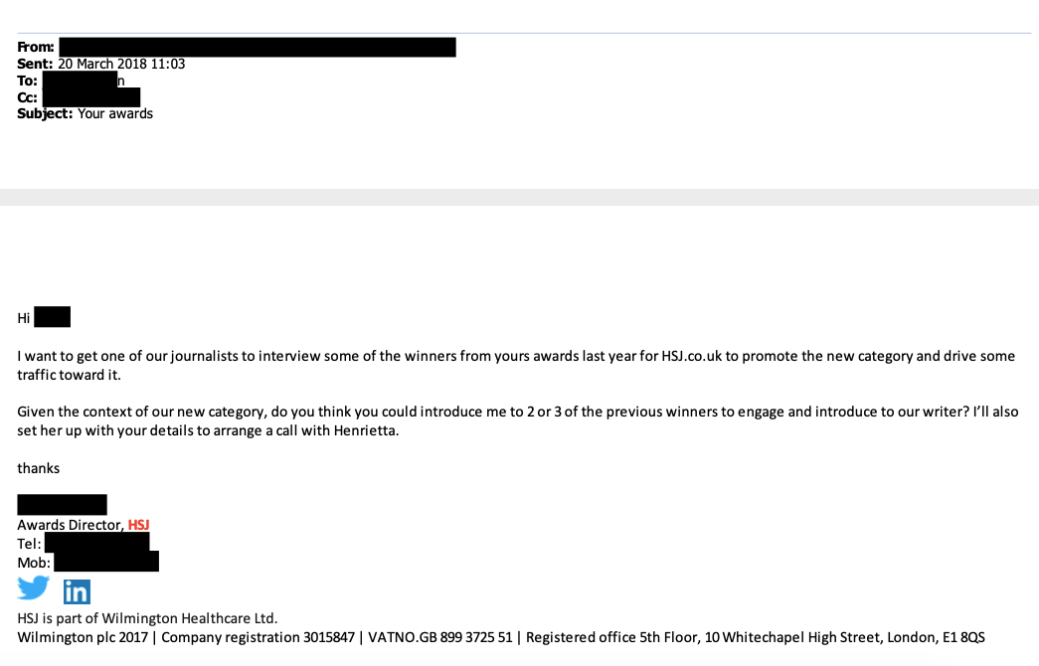Click the 'Awards Director' job title
1039x666 pixels.
click(x=70, y=525)
